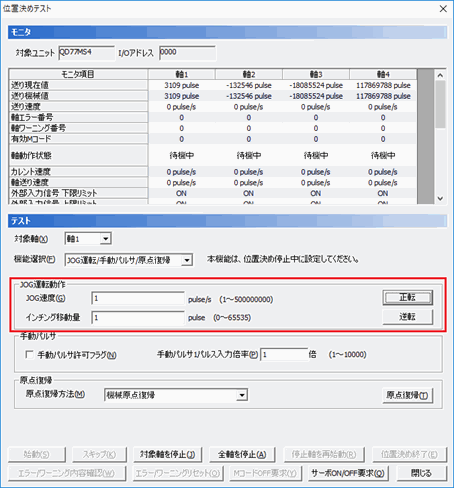Click the JOG速度 input field

138,298
